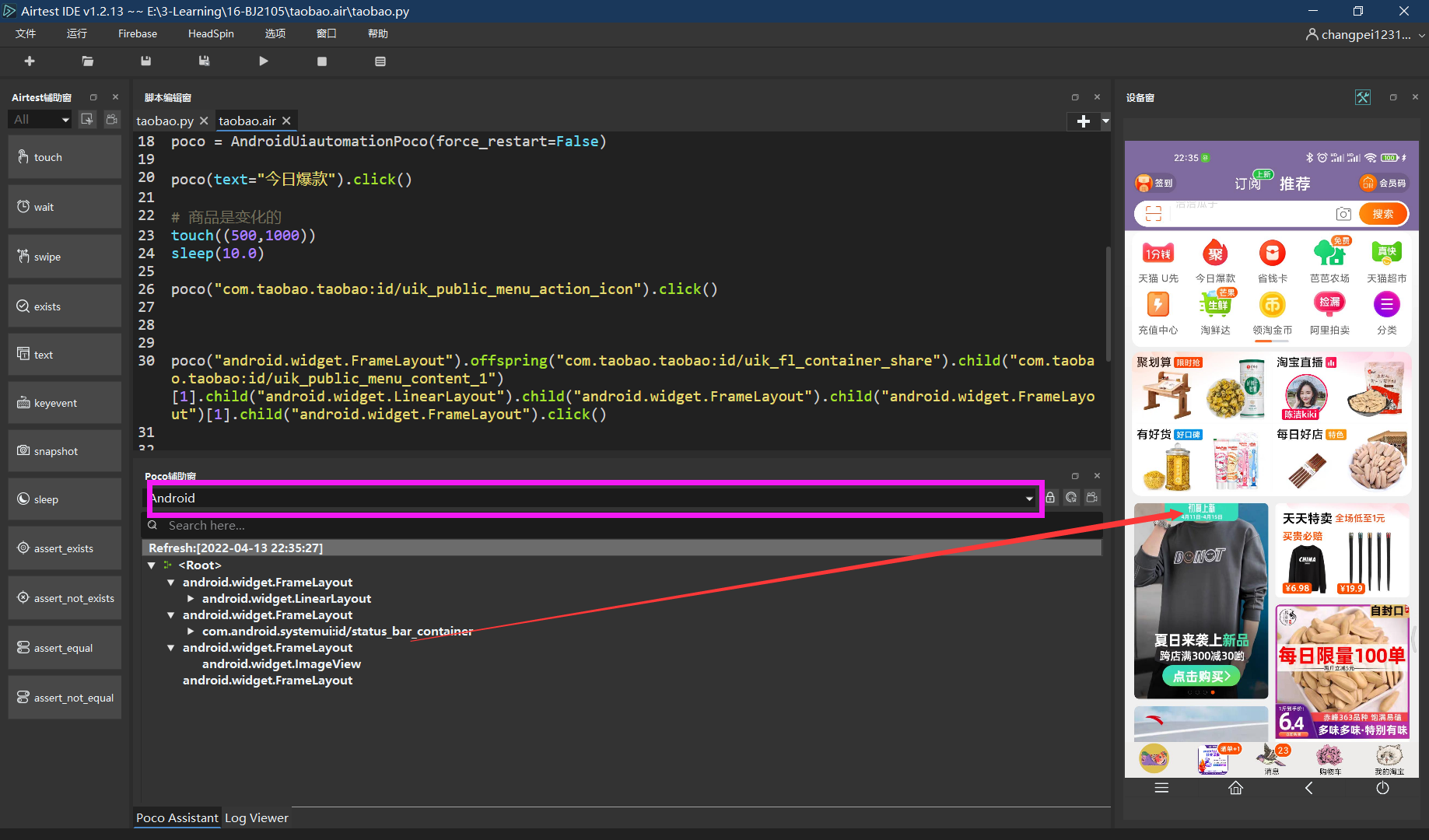The height and width of the screenshot is (840, 1429).
Task: Toggle the Poco inspector refresh icon
Action: pos(1071,498)
